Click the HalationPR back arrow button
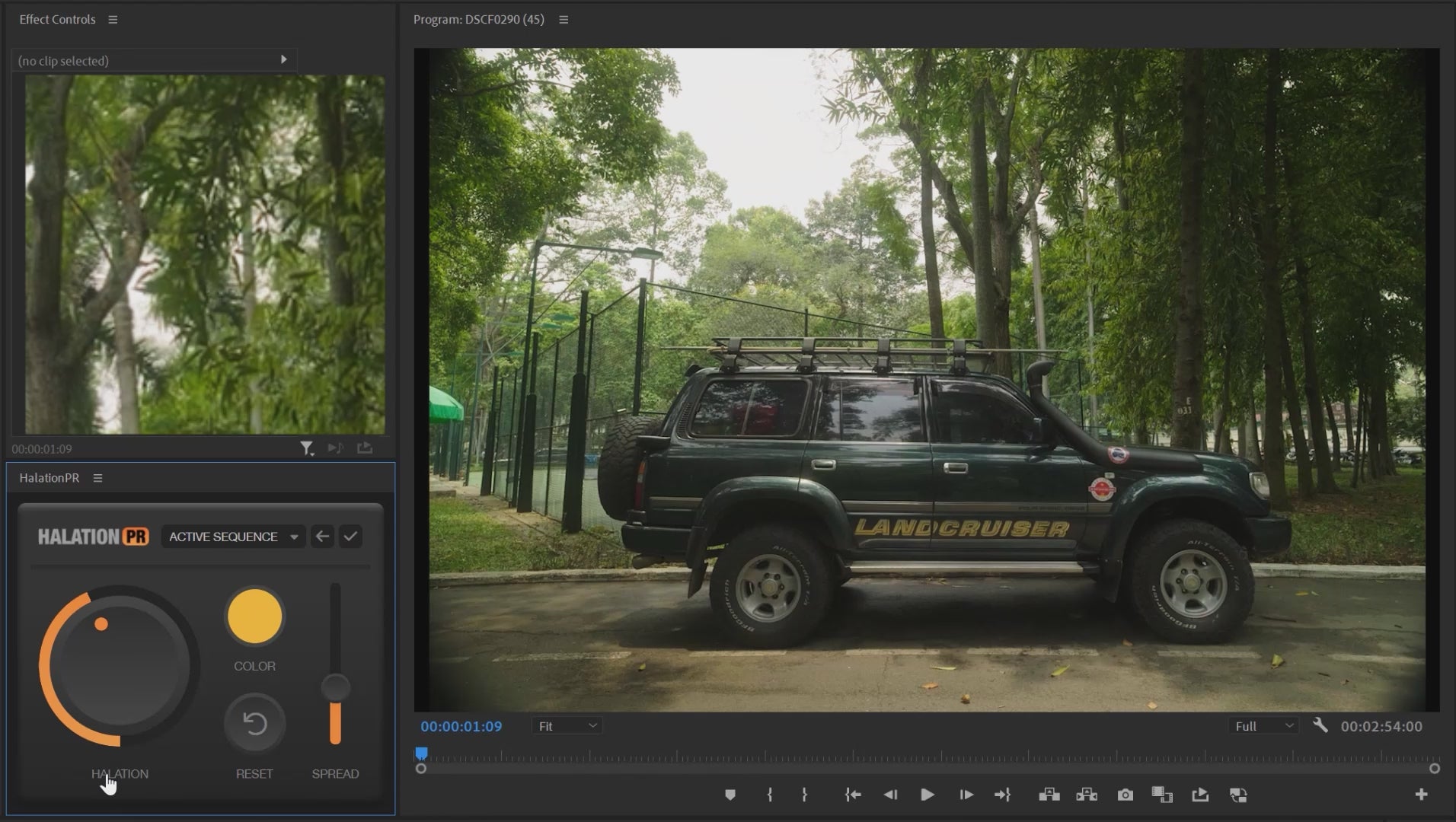Image resolution: width=1456 pixels, height=822 pixels. click(322, 537)
